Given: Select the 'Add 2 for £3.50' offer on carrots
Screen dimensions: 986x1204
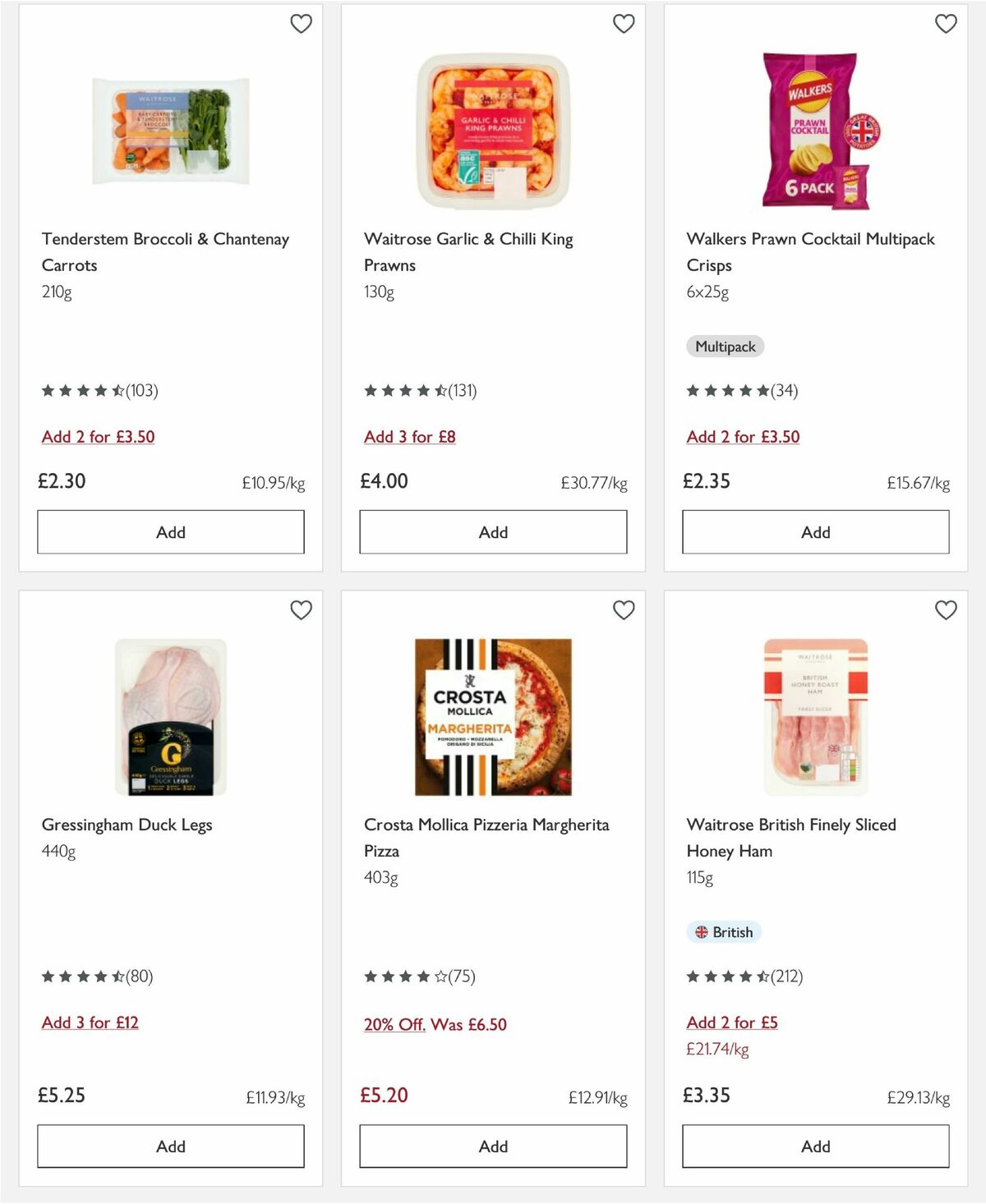Looking at the screenshot, I should tap(98, 437).
